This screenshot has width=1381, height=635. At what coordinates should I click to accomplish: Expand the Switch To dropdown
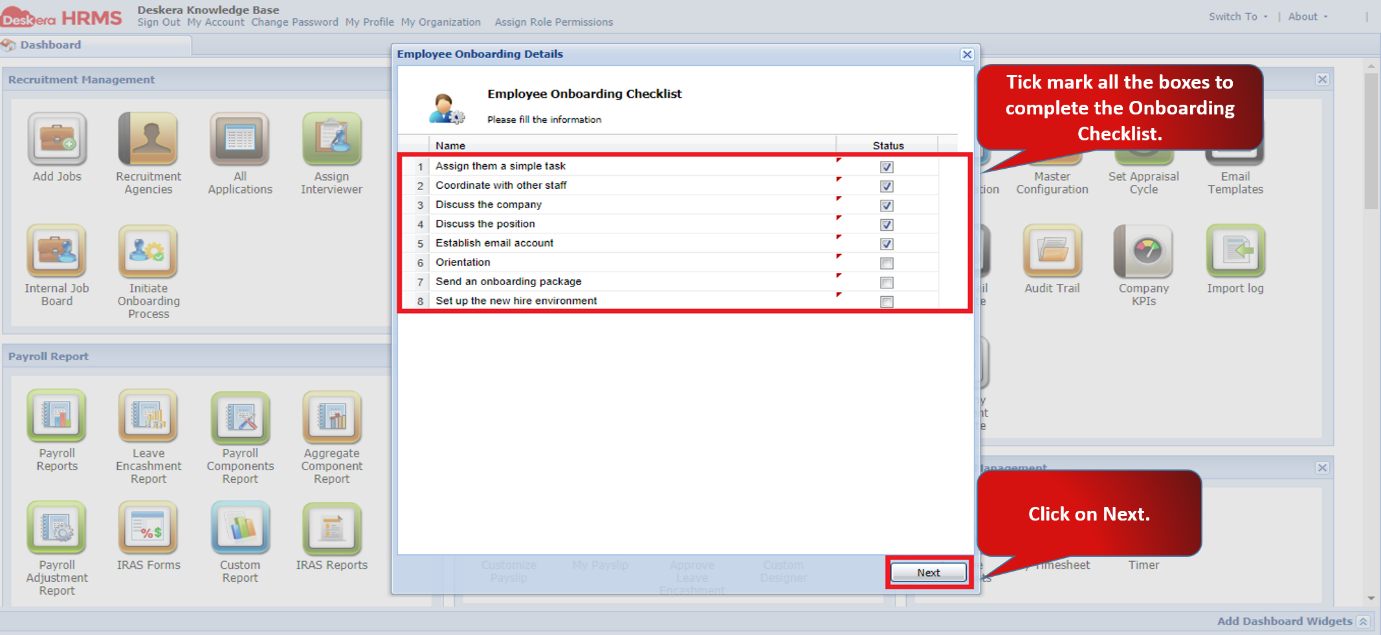pos(1238,16)
